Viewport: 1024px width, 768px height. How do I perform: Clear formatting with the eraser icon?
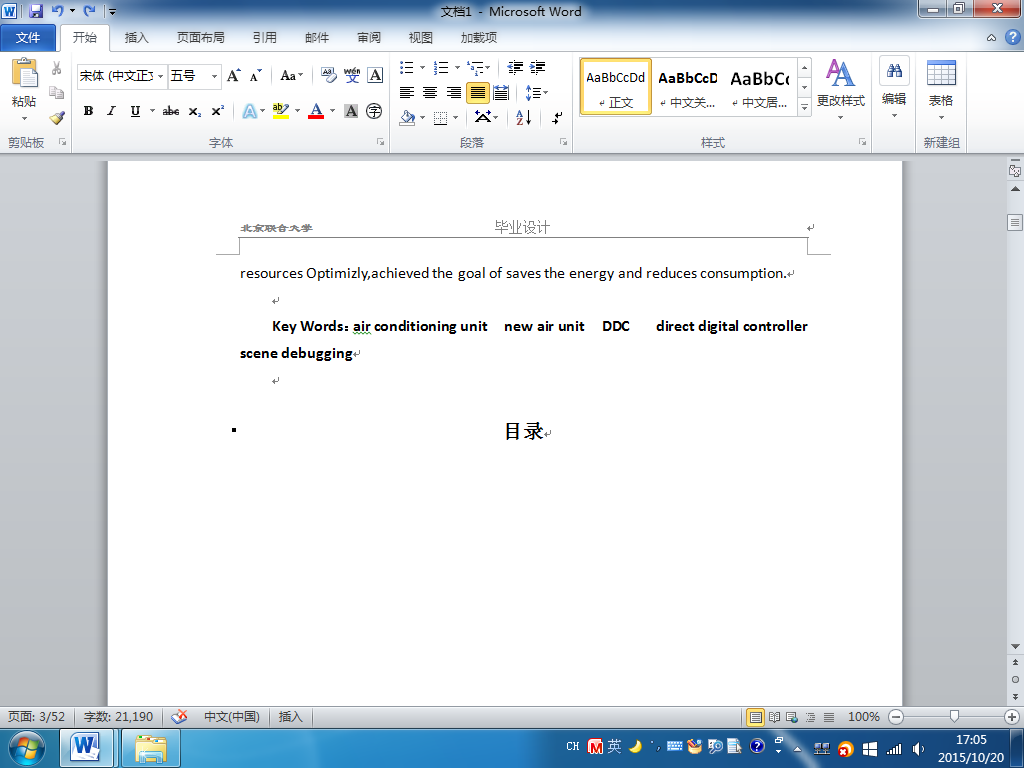tap(328, 76)
